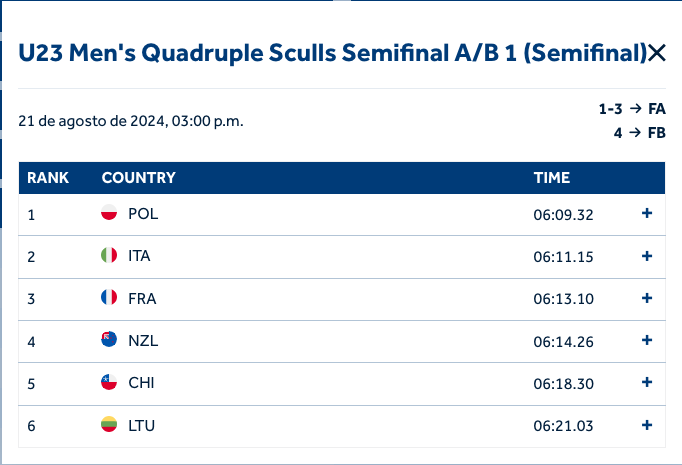Click the Lithuania flag icon
The height and width of the screenshot is (465, 682).
[110, 426]
